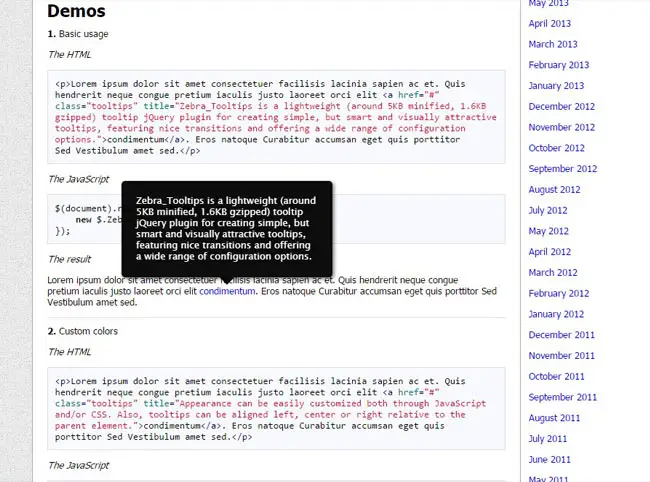The width and height of the screenshot is (650, 482).
Task: Click the black Zebra_Tooltips tooltip box
Action: 227,229
